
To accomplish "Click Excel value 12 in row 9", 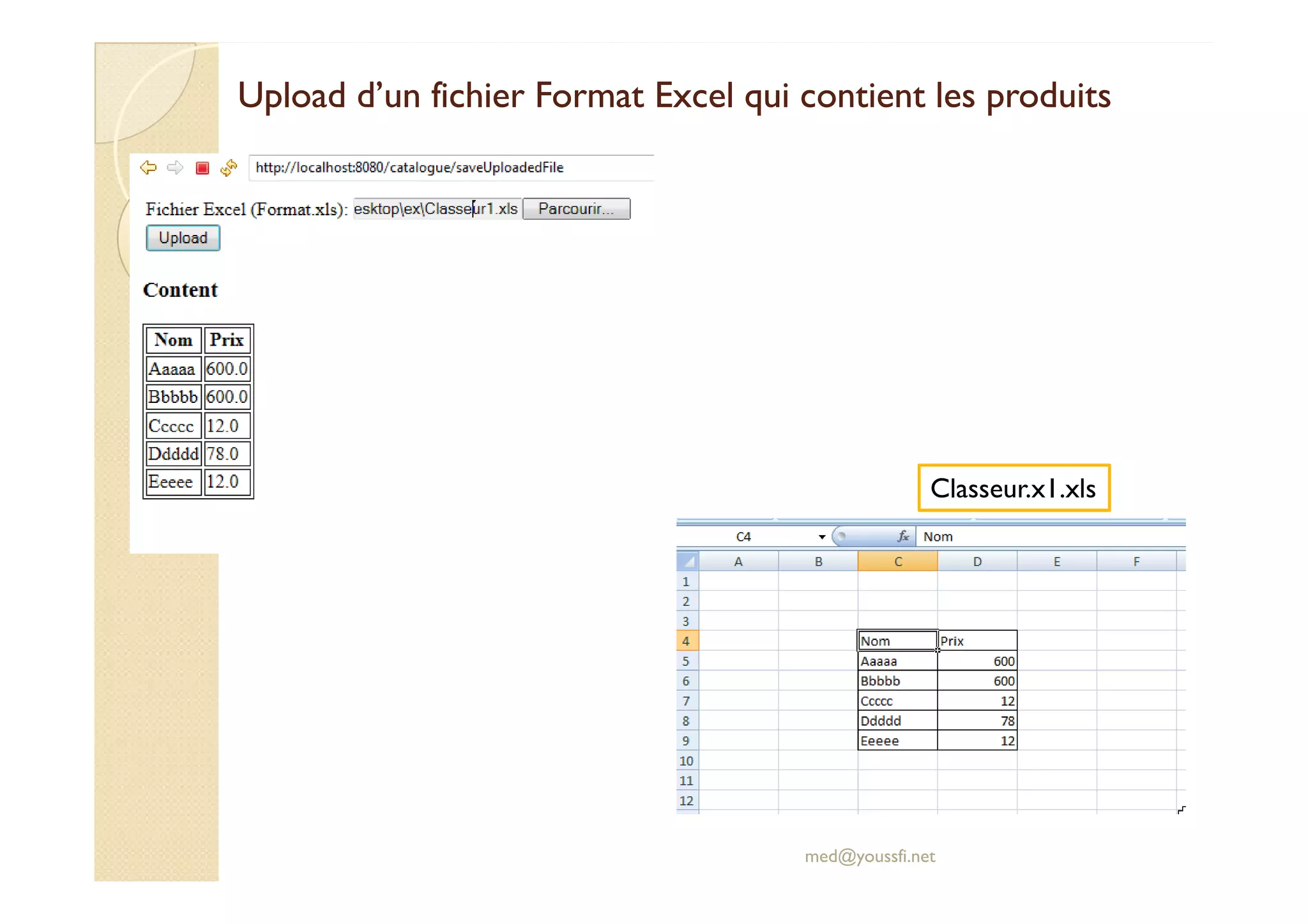I will coord(977,741).
